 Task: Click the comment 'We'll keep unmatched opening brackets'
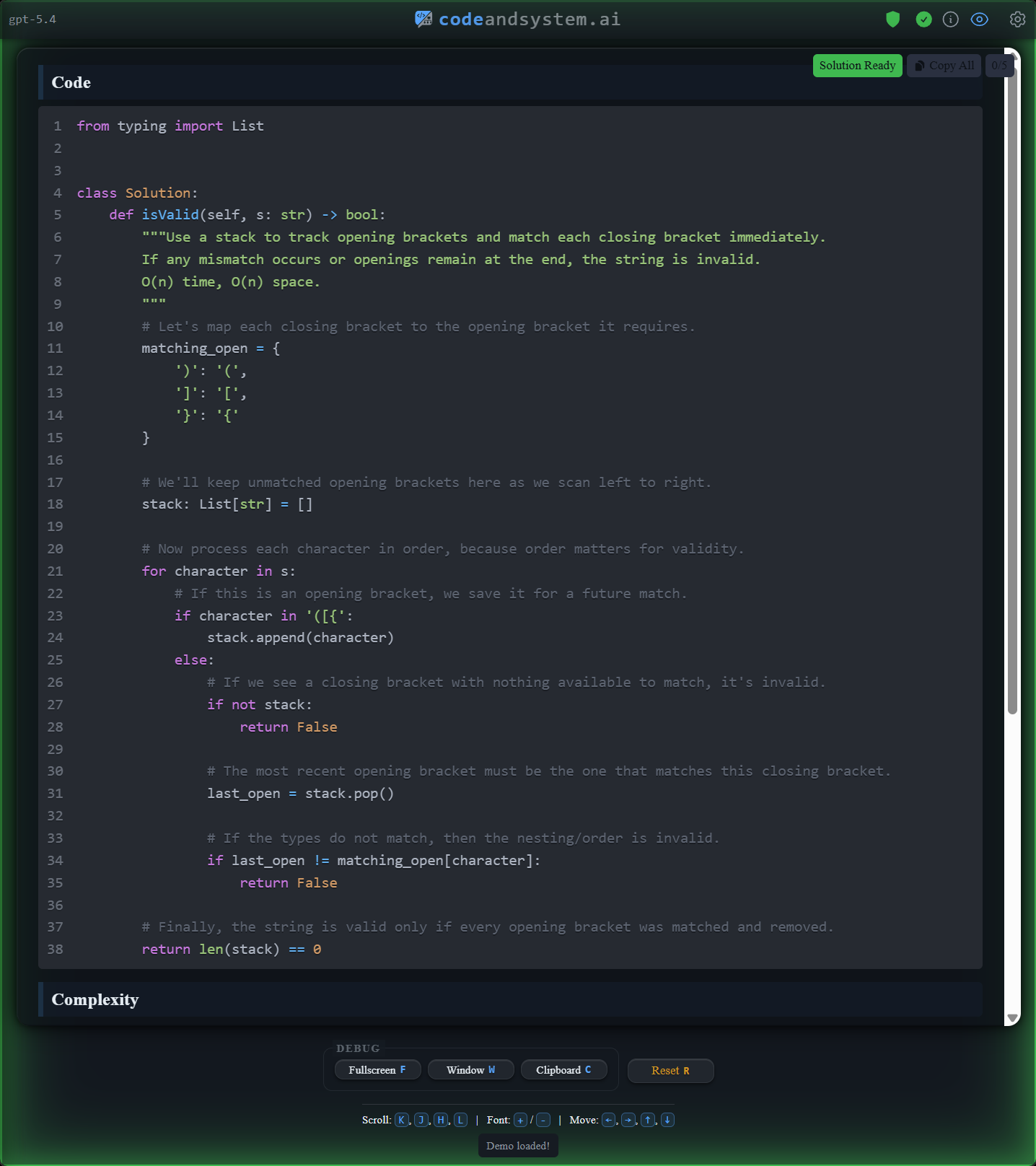(x=426, y=483)
